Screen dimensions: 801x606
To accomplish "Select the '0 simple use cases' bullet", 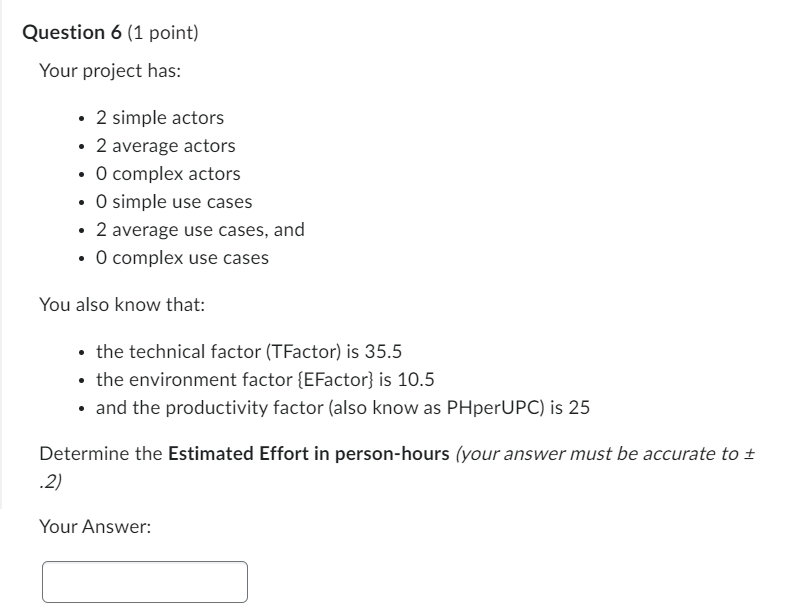I will click(x=174, y=202).
